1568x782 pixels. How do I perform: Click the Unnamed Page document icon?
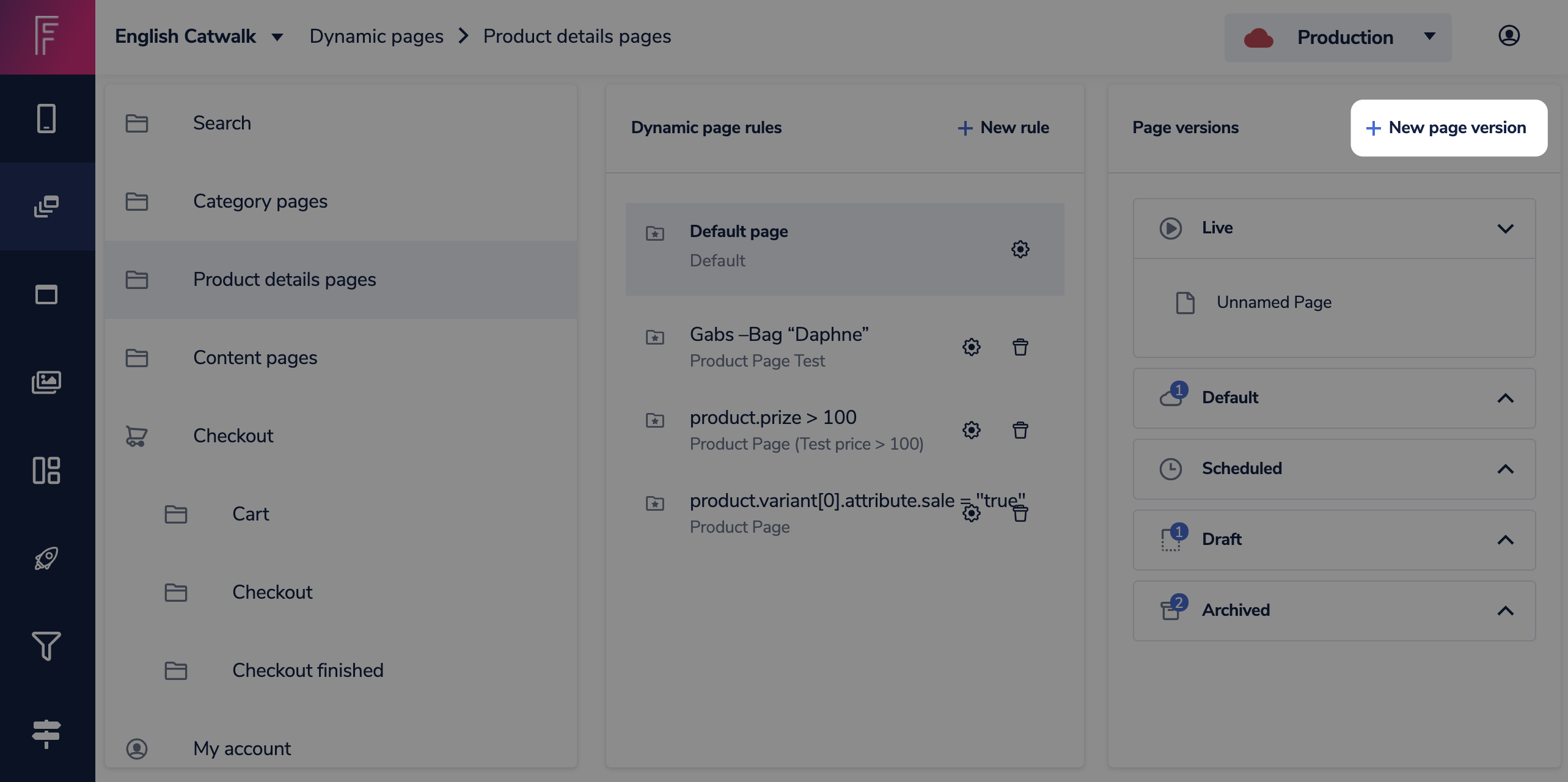tap(1185, 302)
